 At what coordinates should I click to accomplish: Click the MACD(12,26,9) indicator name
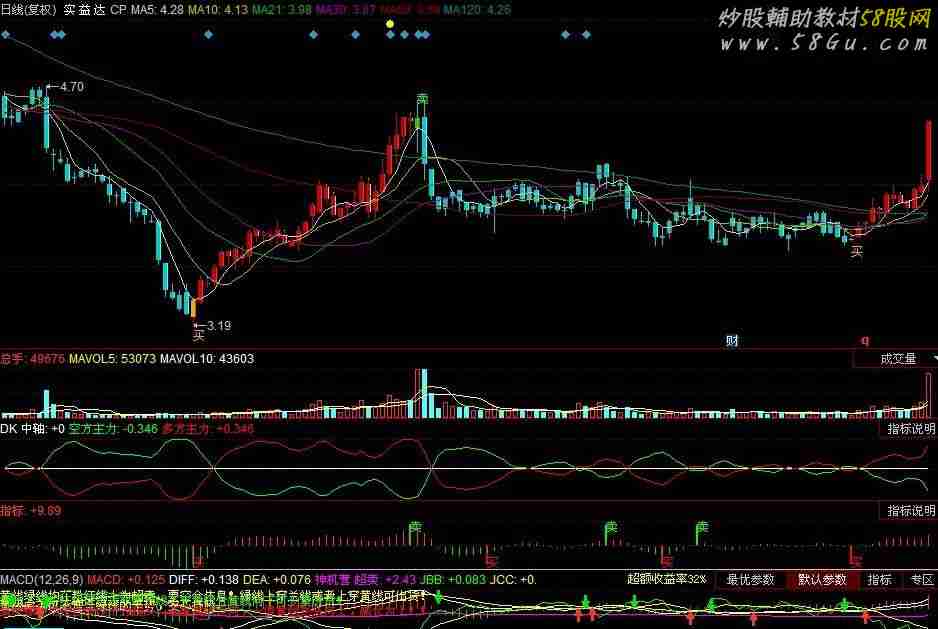click(x=41, y=580)
